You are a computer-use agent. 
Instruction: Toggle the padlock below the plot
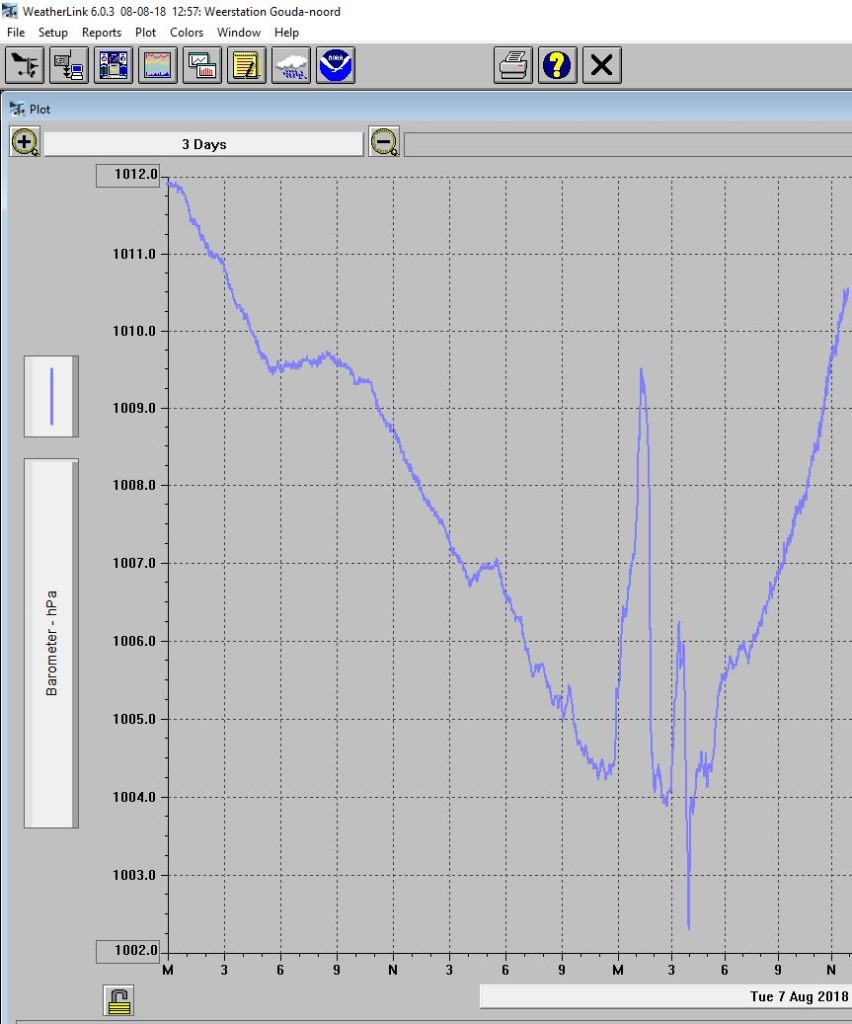click(x=119, y=999)
